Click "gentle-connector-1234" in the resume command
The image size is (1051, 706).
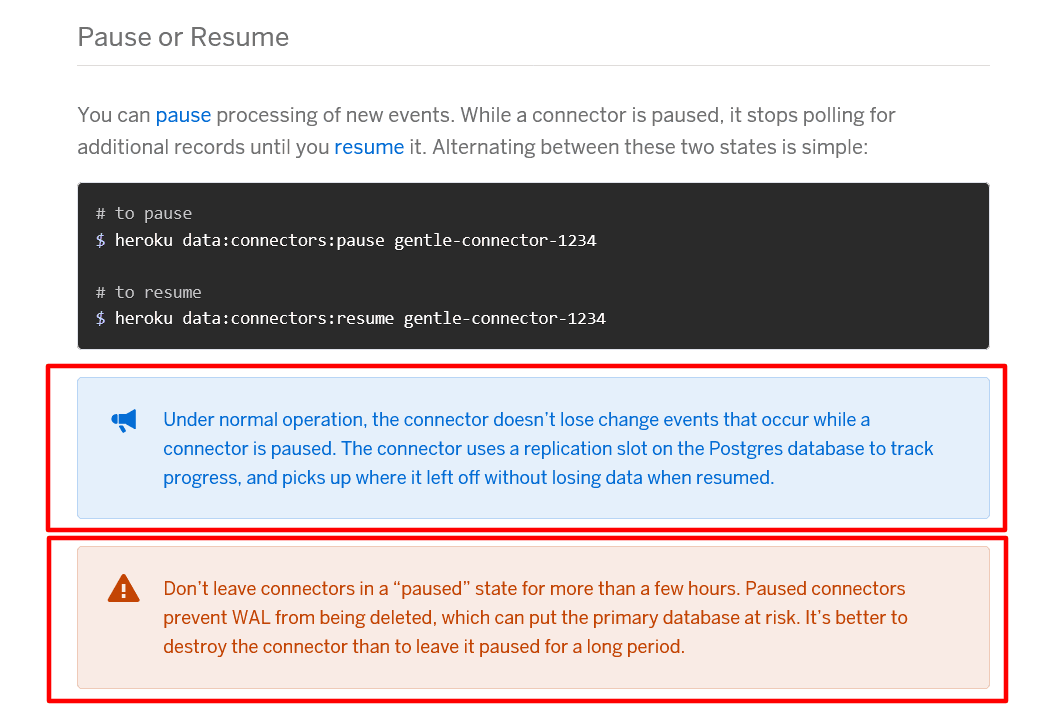tap(505, 318)
